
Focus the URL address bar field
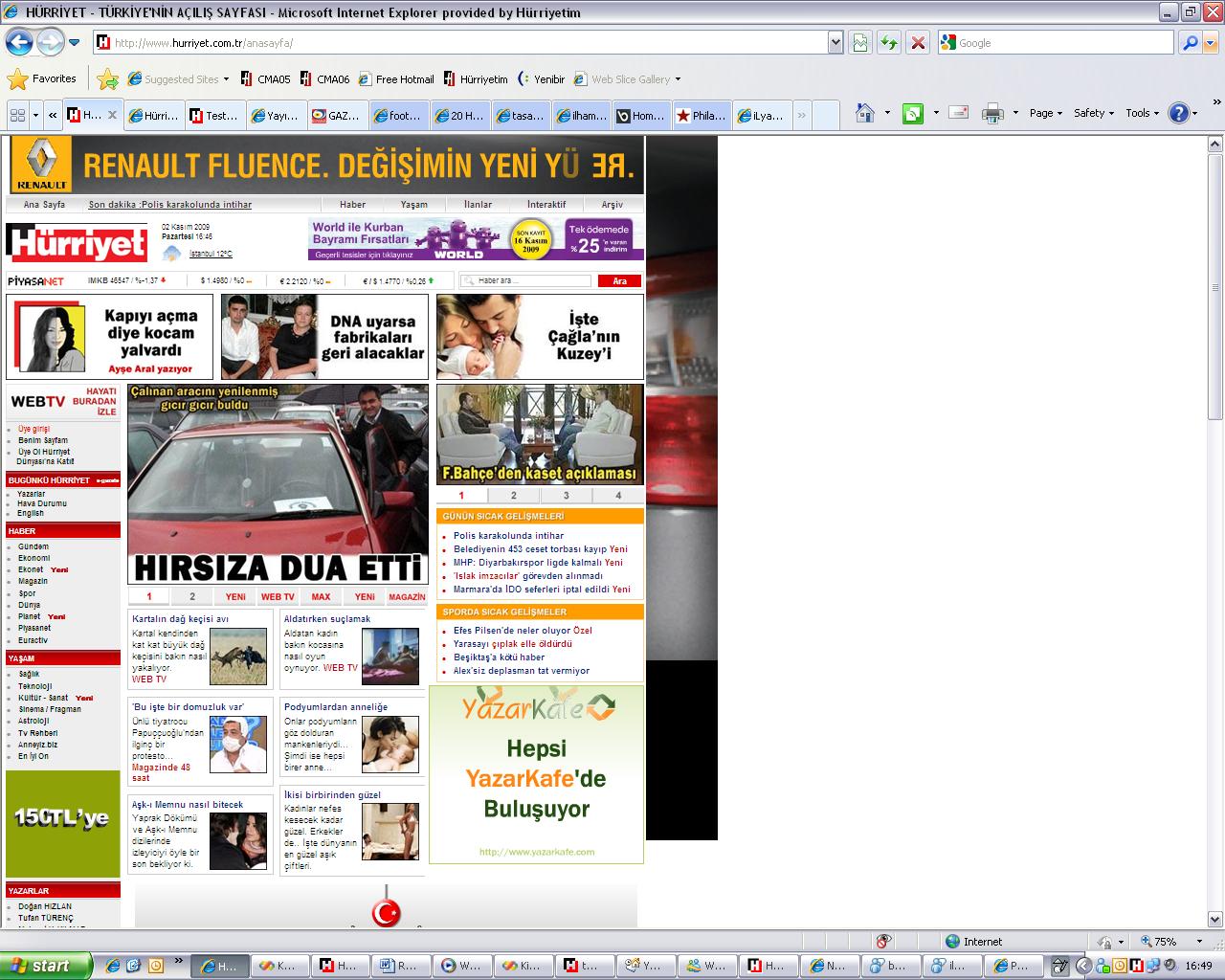pyautogui.click(x=461, y=42)
